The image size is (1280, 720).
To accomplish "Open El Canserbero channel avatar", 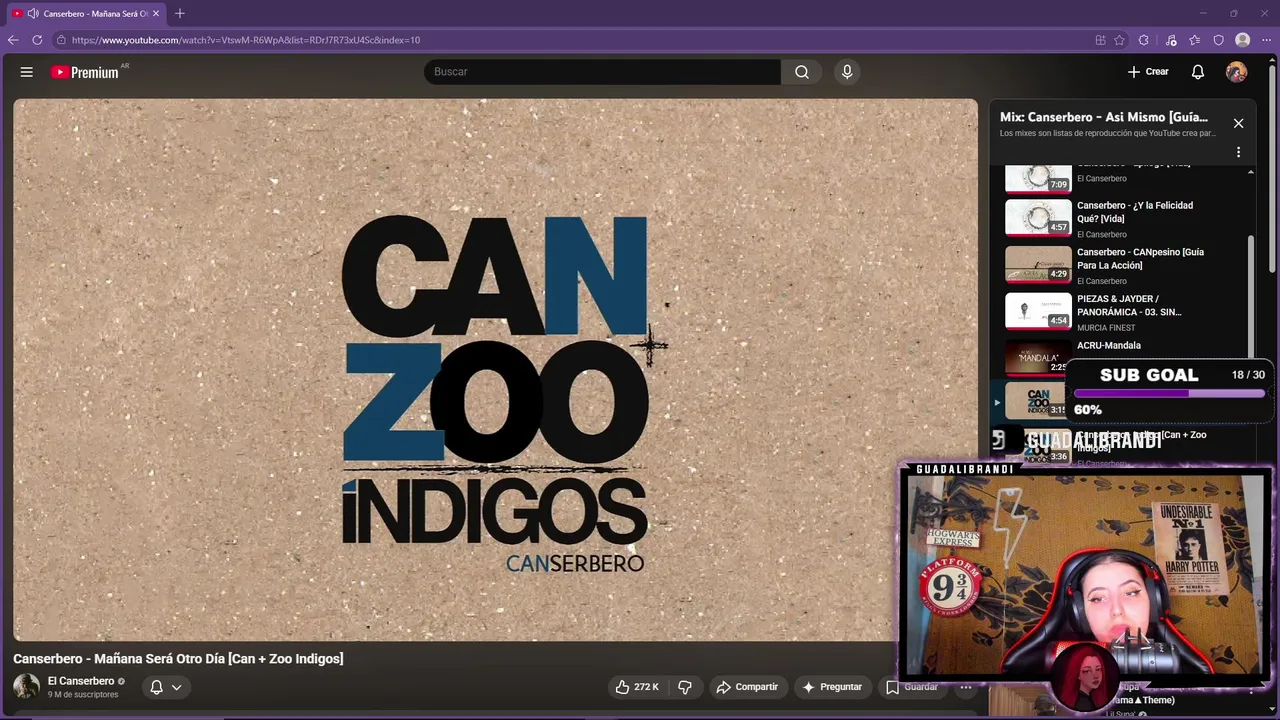I will pyautogui.click(x=26, y=687).
